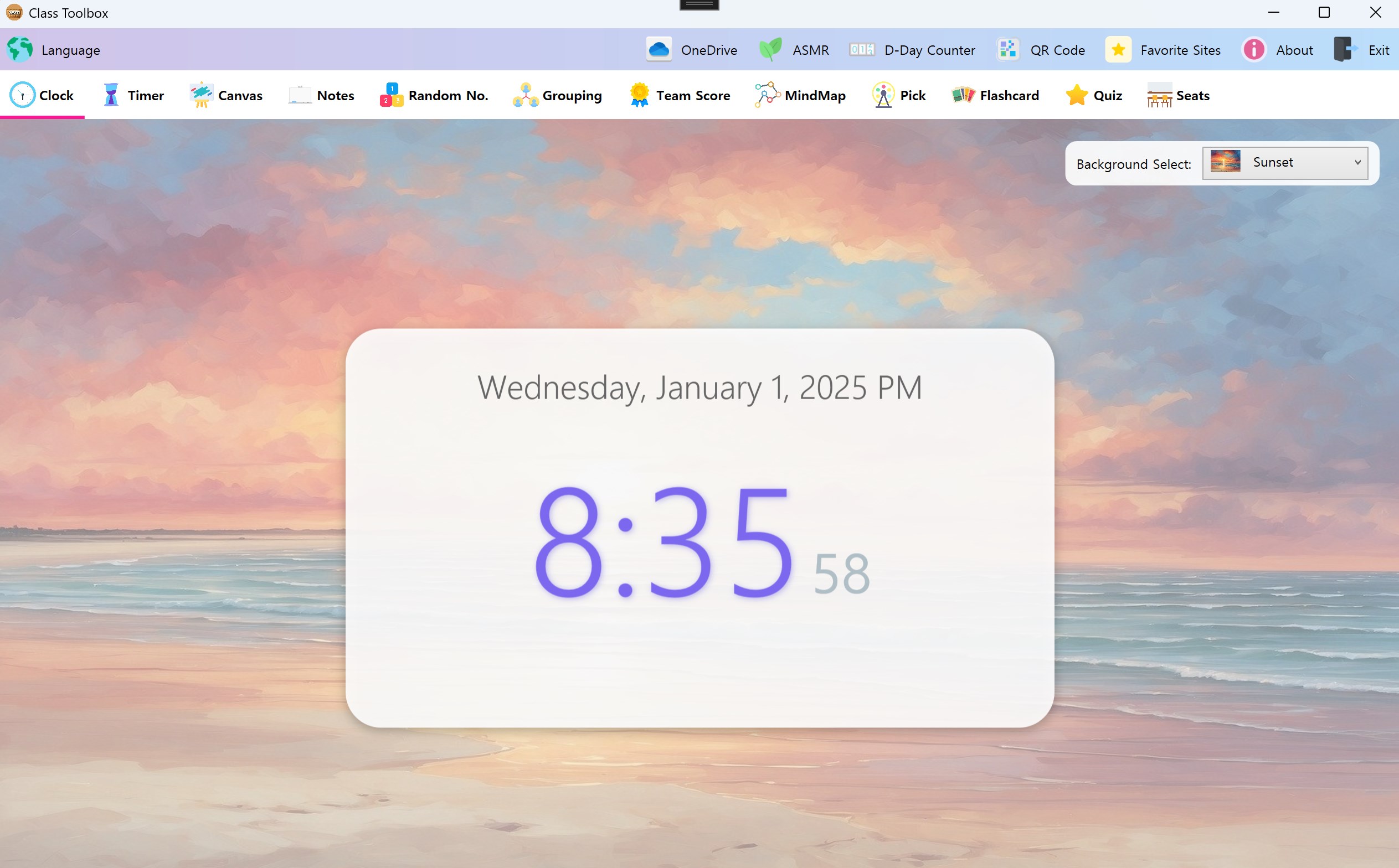The image size is (1399, 868).
Task: Click the ASMR leaf icon
Action: tap(770, 50)
